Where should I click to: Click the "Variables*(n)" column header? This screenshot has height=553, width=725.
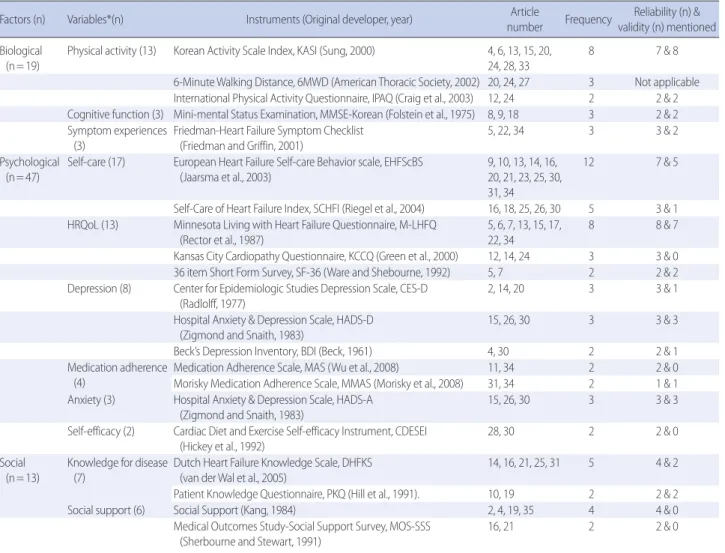95,19
